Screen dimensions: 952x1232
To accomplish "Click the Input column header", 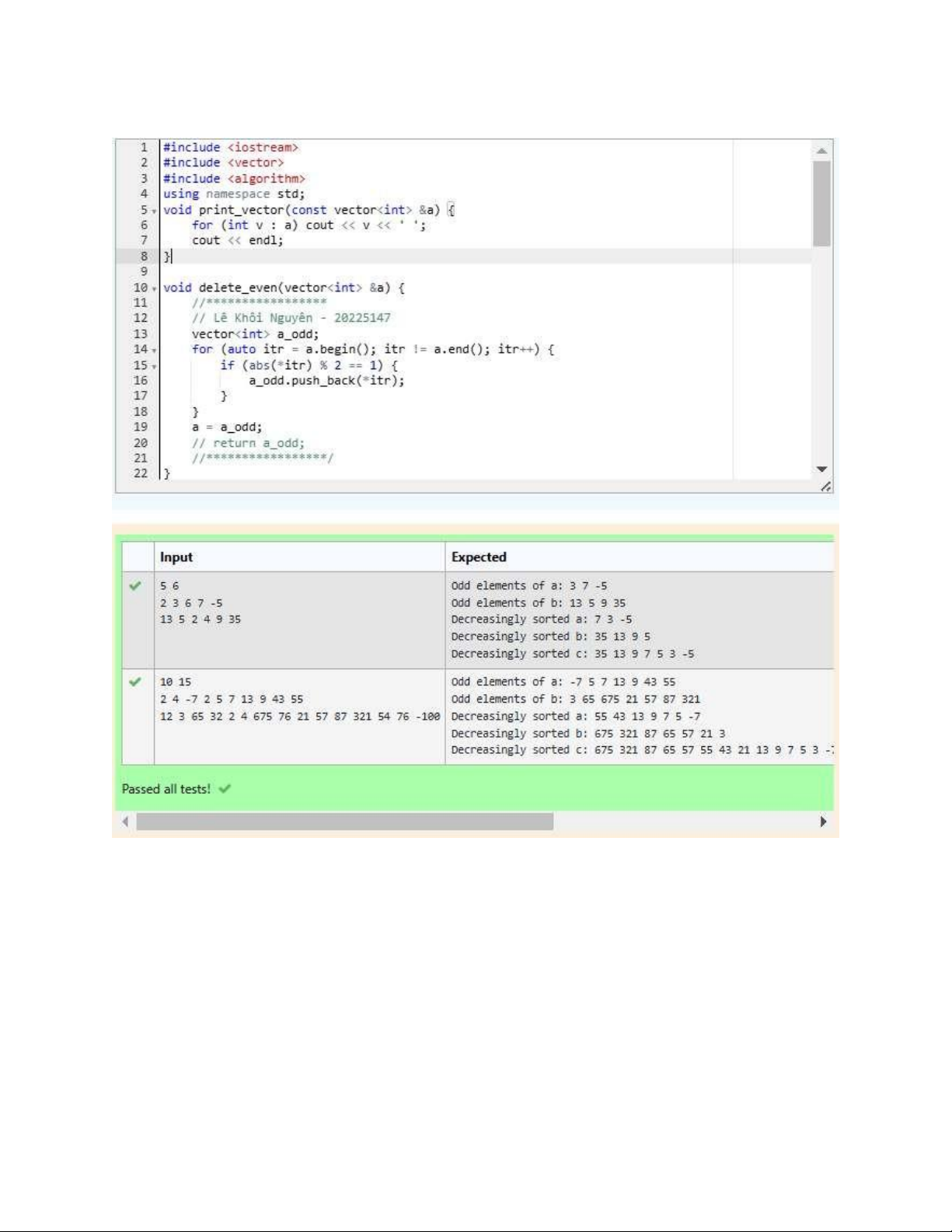I will coord(176,557).
